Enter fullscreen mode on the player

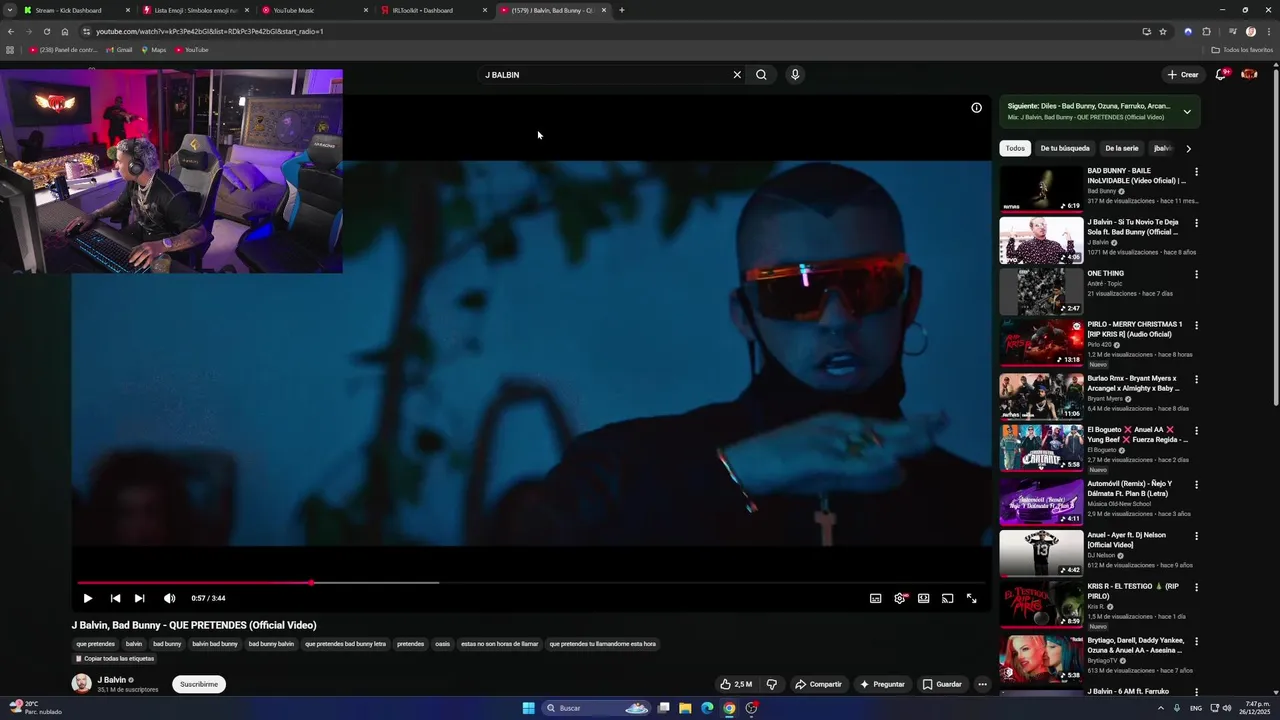(x=972, y=598)
